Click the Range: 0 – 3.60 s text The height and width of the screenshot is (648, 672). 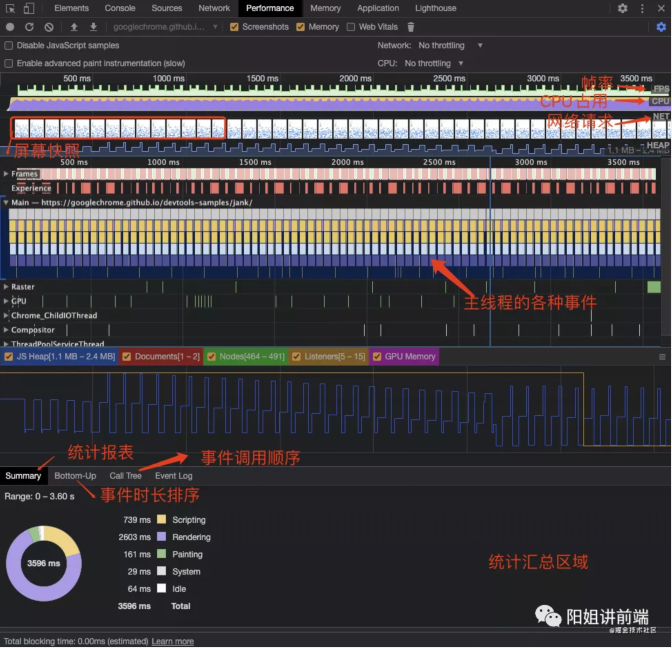point(39,496)
